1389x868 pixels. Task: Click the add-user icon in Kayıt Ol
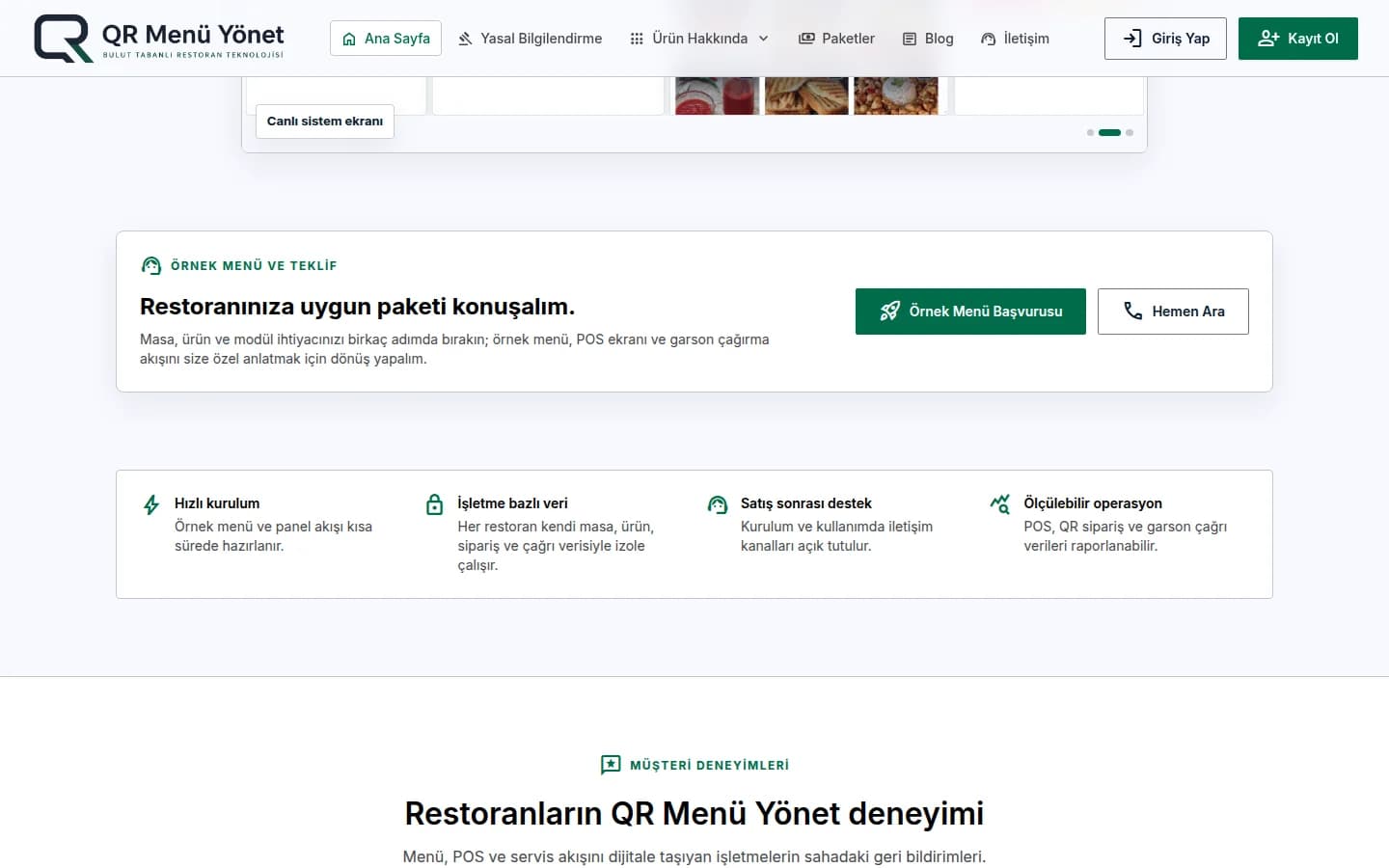[1268, 39]
